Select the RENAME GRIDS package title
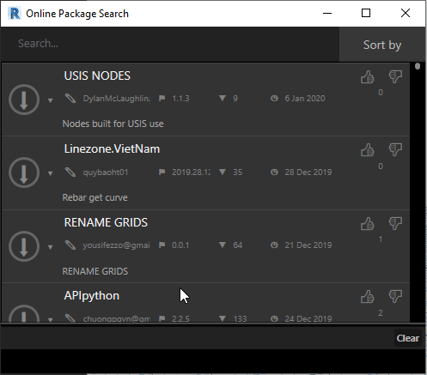427x375 pixels. coord(106,222)
